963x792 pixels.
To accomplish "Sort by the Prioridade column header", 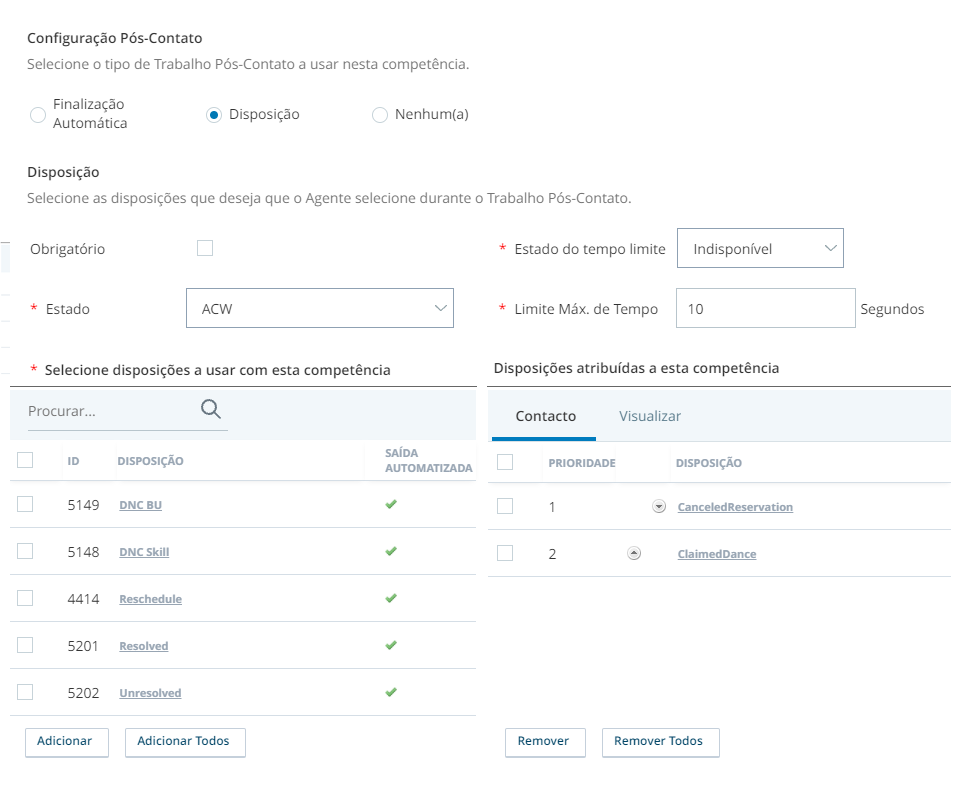I will tap(582, 463).
